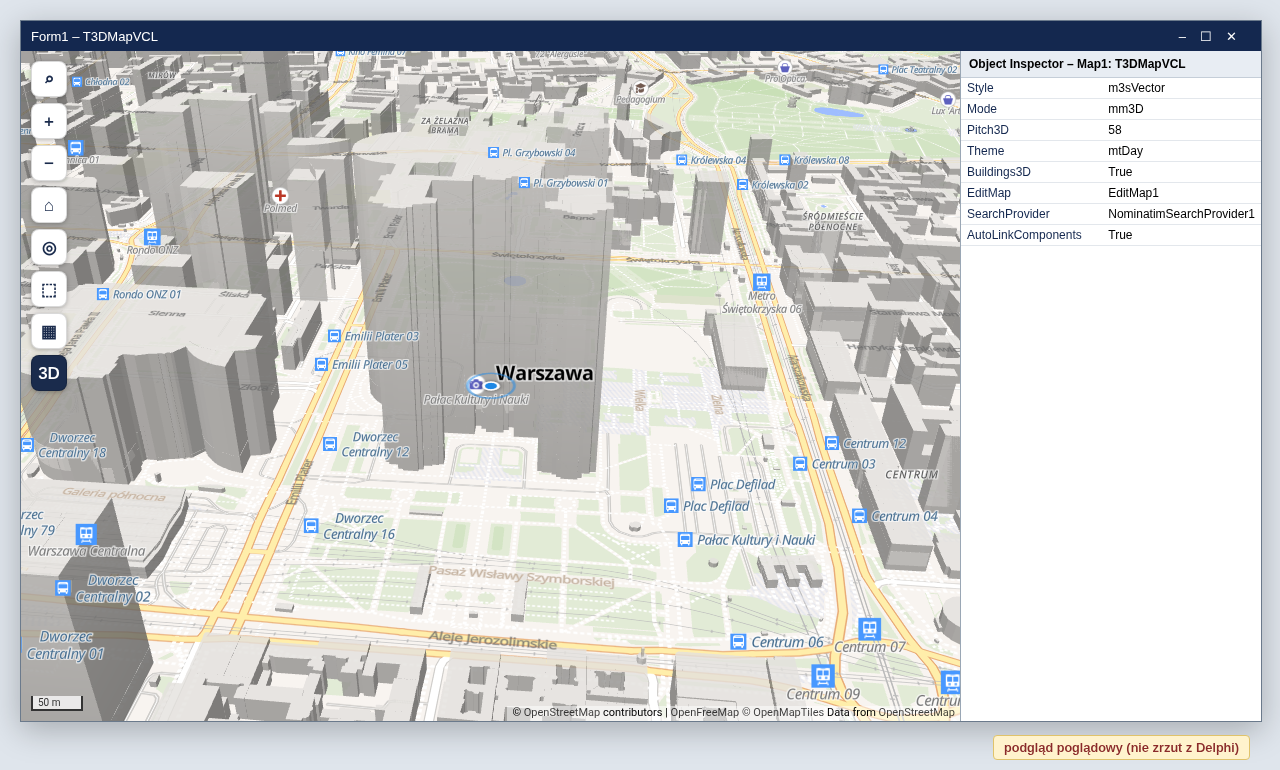The image size is (1280, 770).
Task: Open the OpenMapTiles attribution link
Action: click(x=788, y=712)
